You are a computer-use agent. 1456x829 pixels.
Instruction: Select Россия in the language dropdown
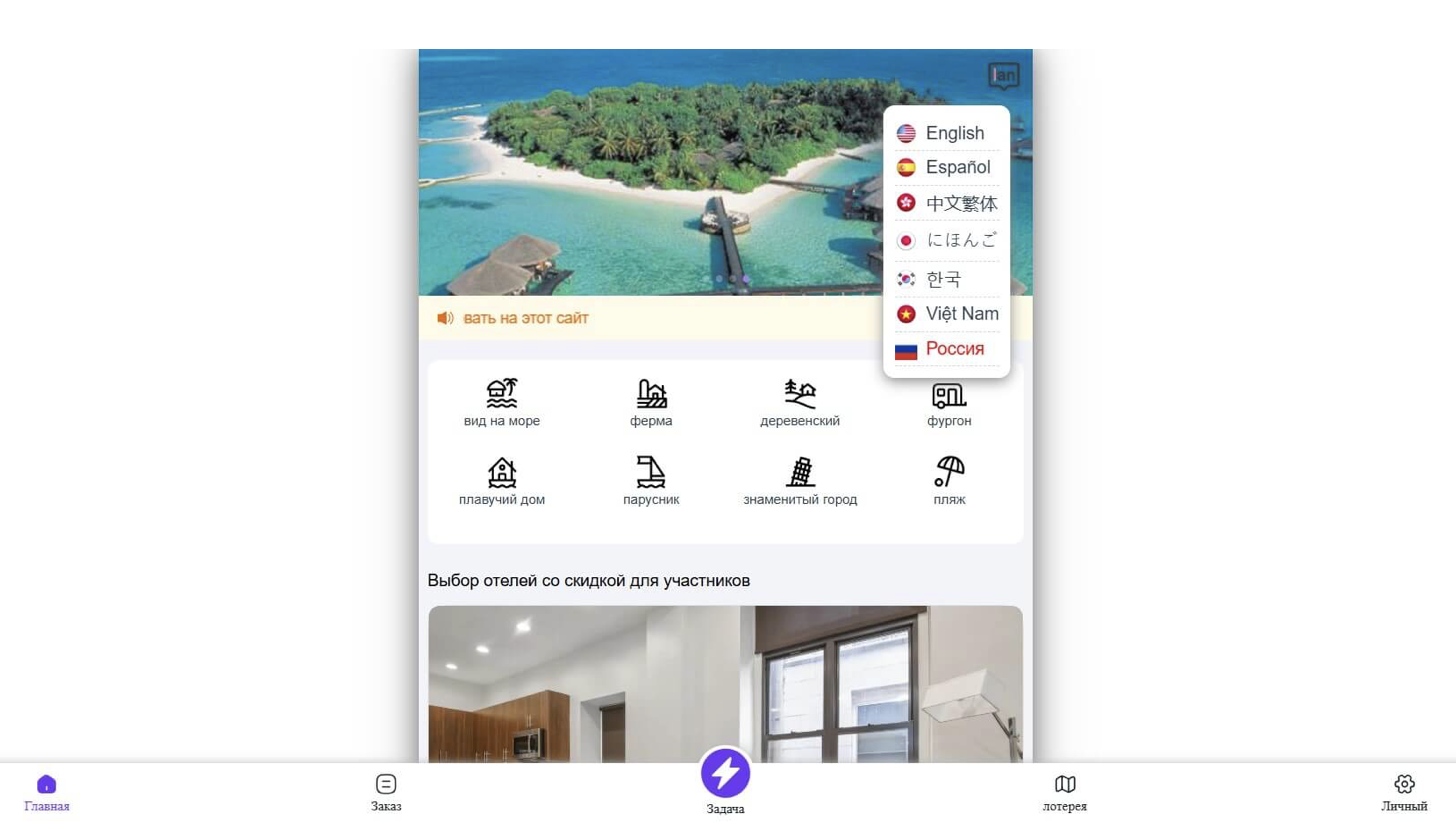pos(947,349)
